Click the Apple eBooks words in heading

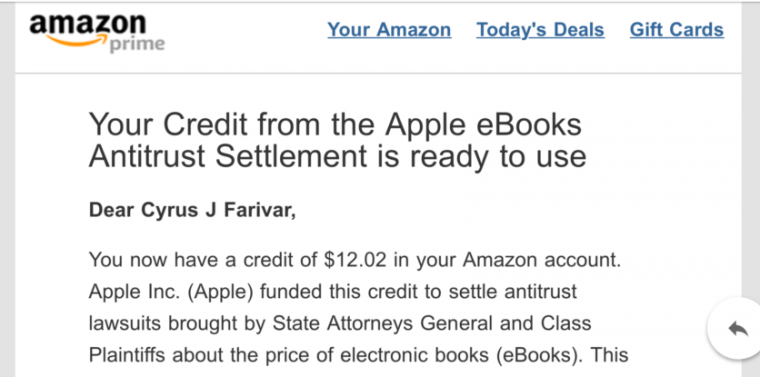click(x=484, y=125)
